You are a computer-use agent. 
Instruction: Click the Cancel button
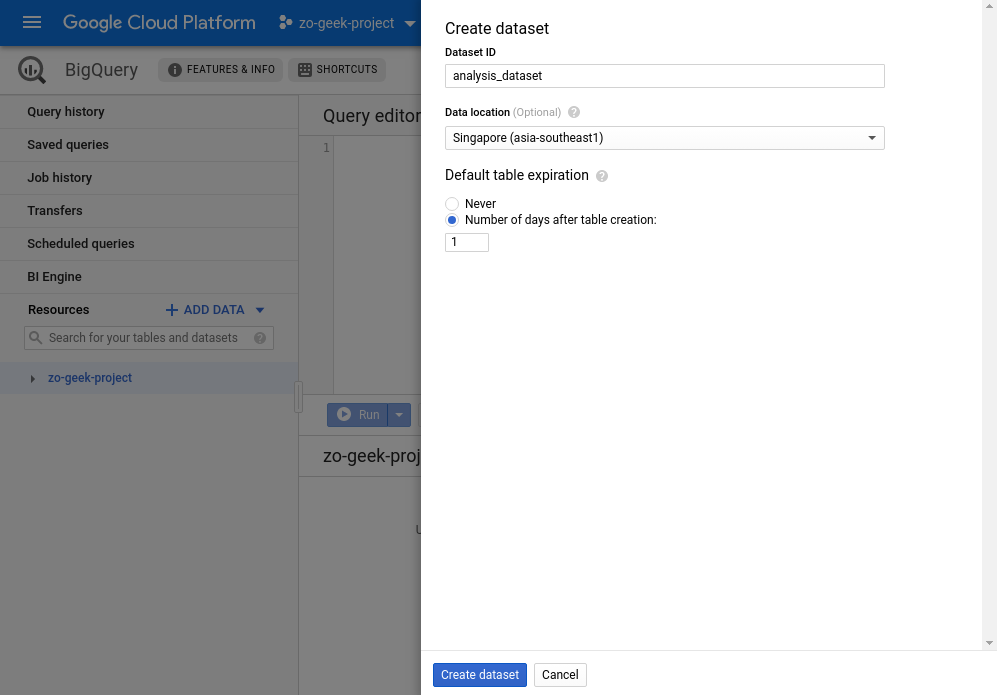coord(560,675)
